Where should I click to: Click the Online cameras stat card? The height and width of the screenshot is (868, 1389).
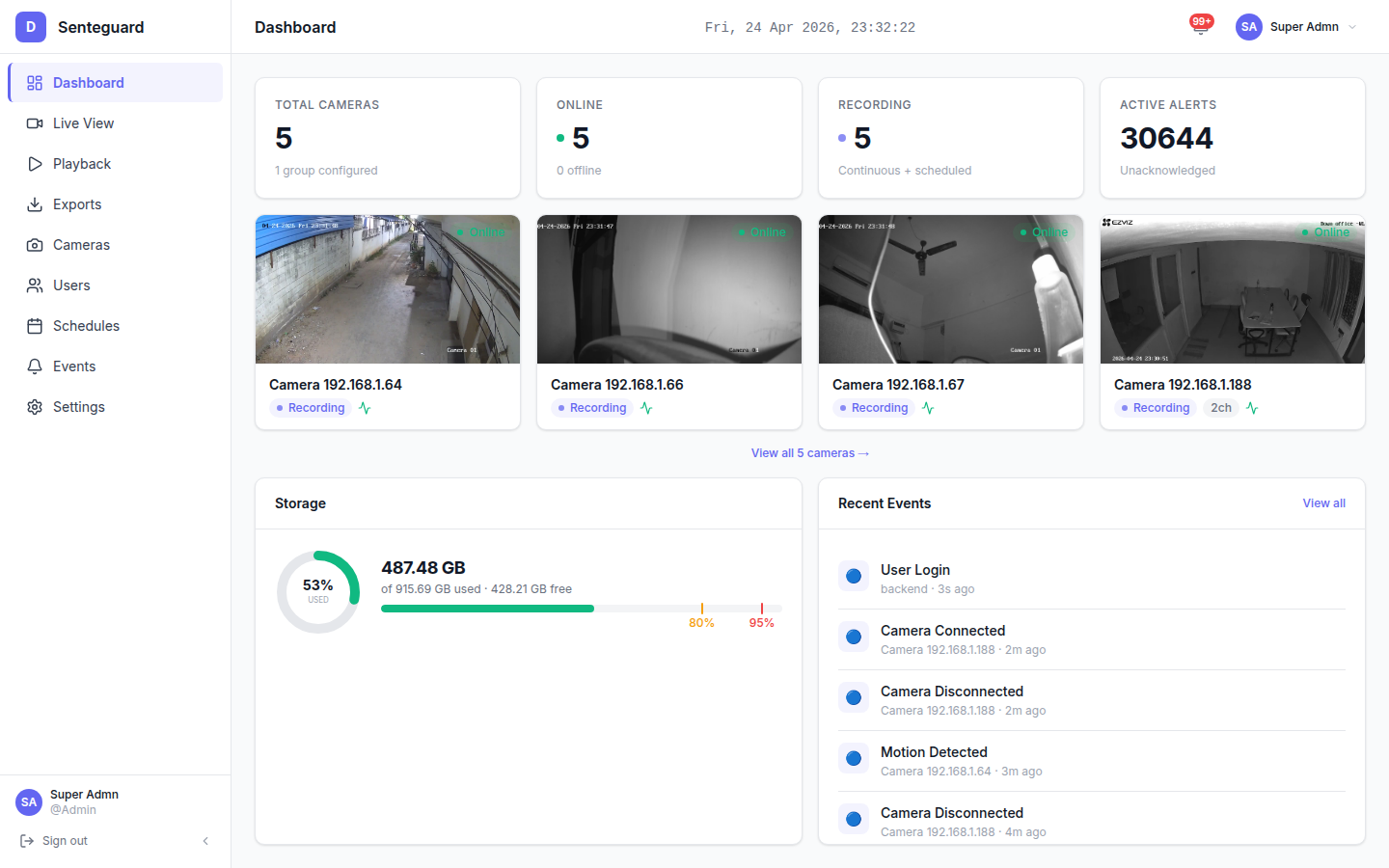click(669, 138)
